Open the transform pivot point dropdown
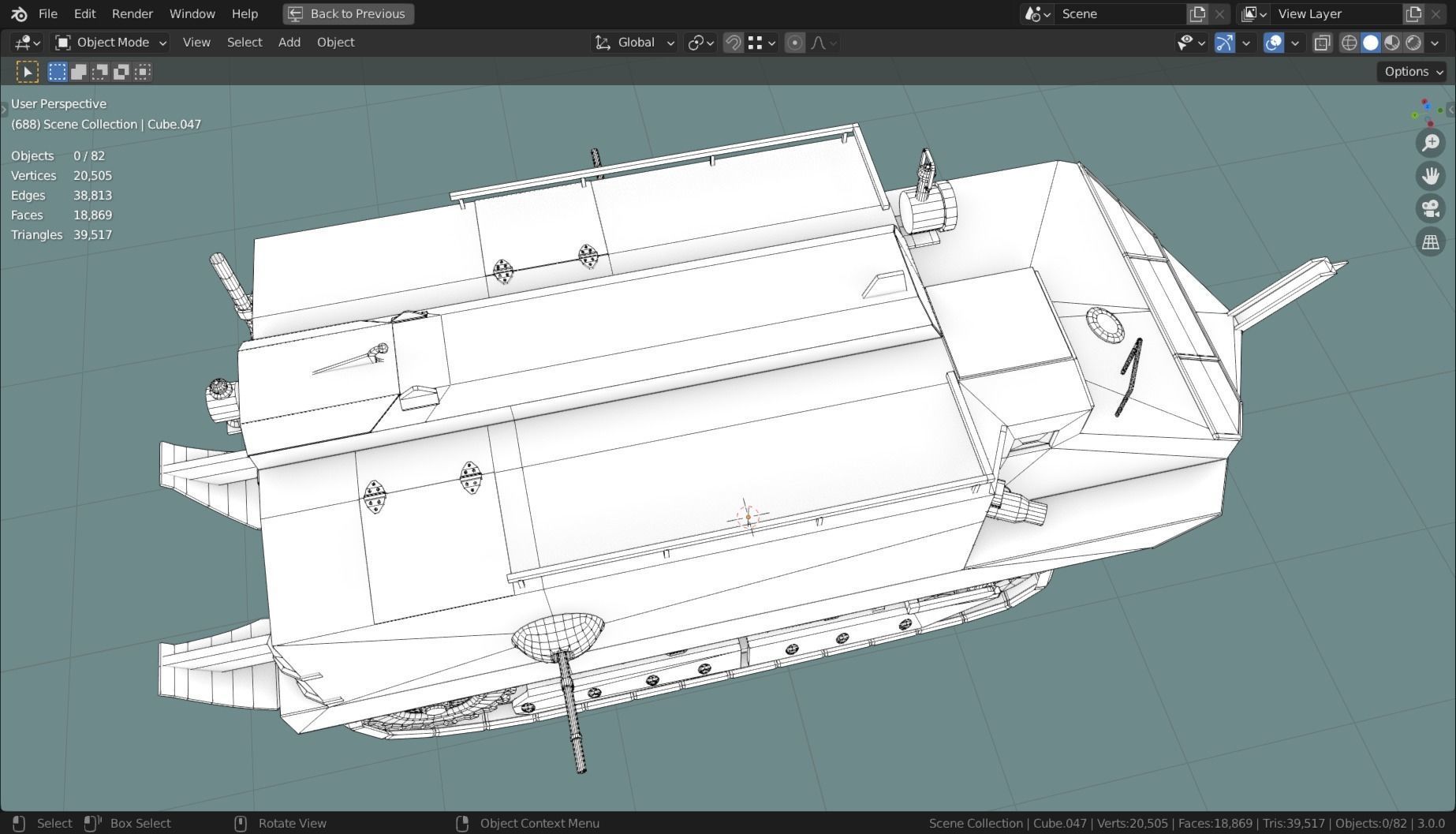This screenshot has width=1456, height=834. (x=700, y=43)
